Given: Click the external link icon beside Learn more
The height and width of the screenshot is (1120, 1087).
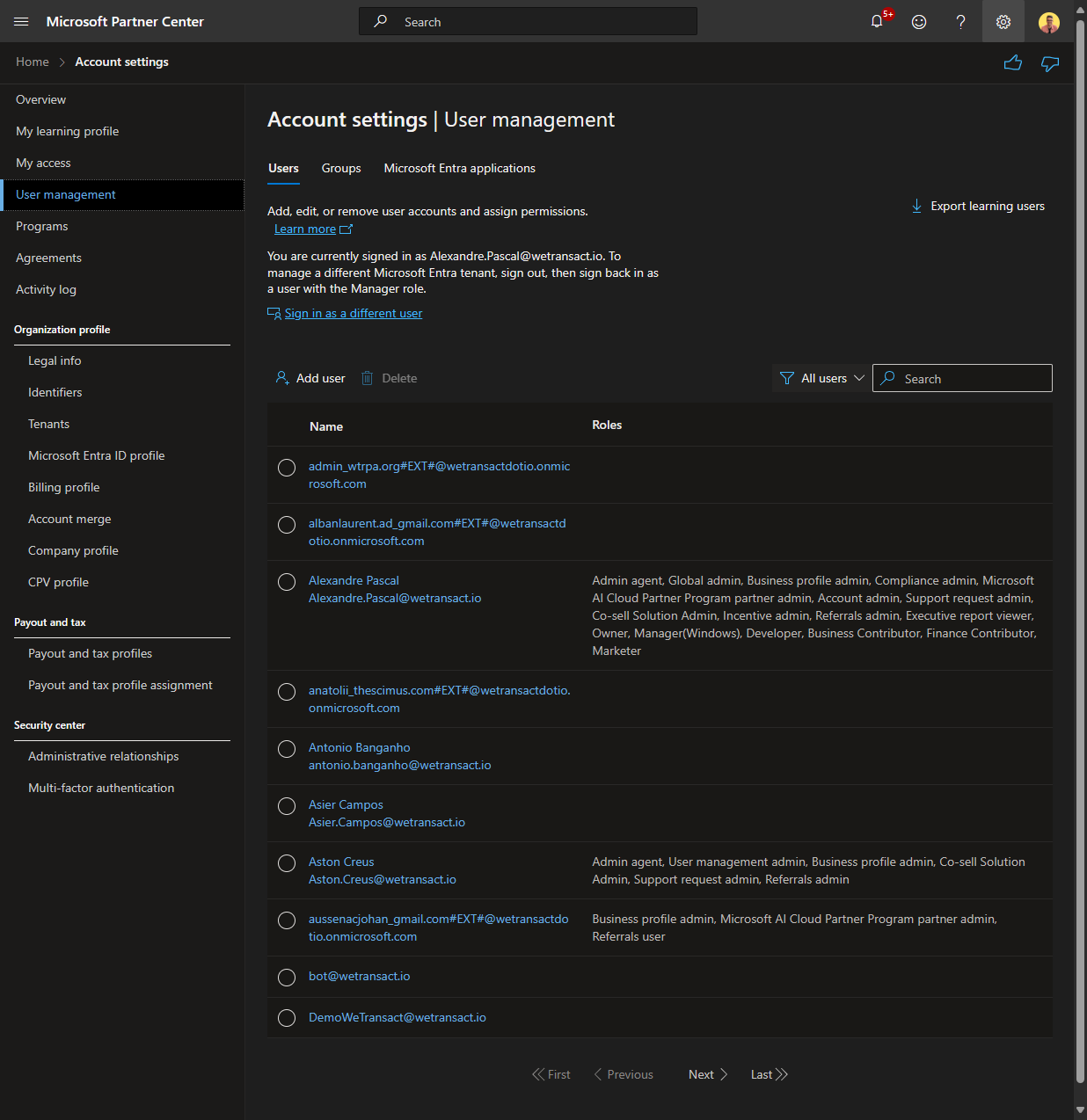Looking at the screenshot, I should [347, 229].
